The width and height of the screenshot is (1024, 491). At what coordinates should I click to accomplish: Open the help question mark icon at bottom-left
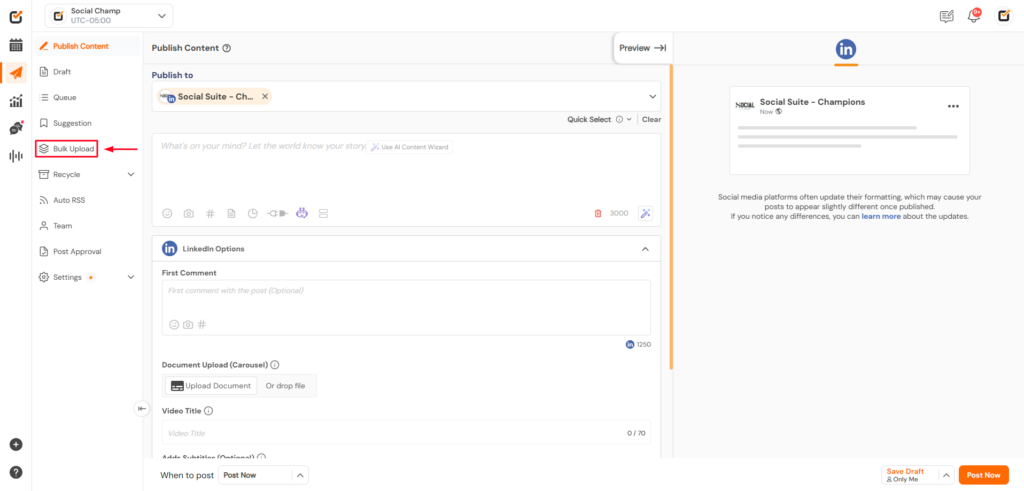tap(16, 472)
